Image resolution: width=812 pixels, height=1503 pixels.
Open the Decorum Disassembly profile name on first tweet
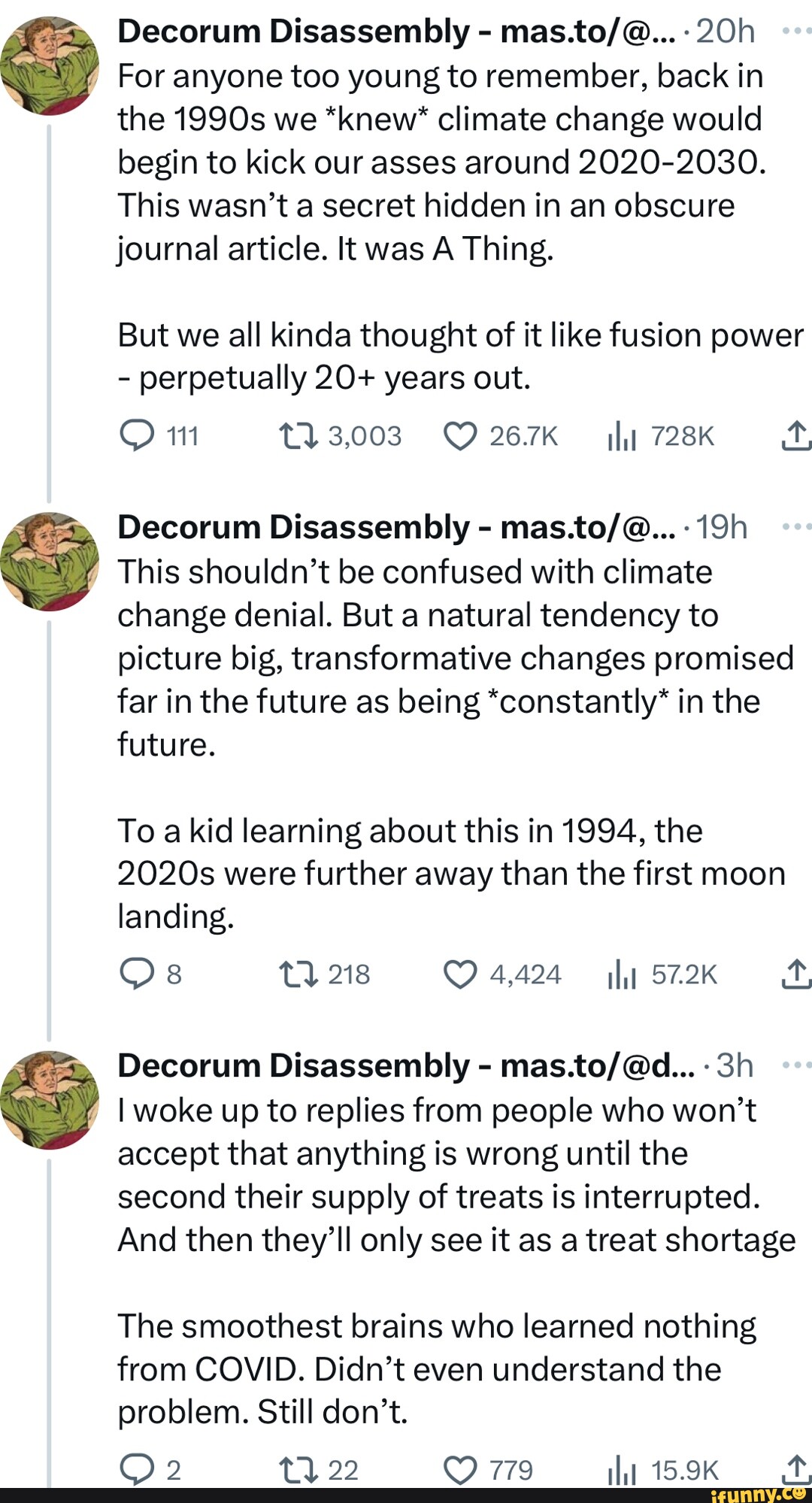293,32
